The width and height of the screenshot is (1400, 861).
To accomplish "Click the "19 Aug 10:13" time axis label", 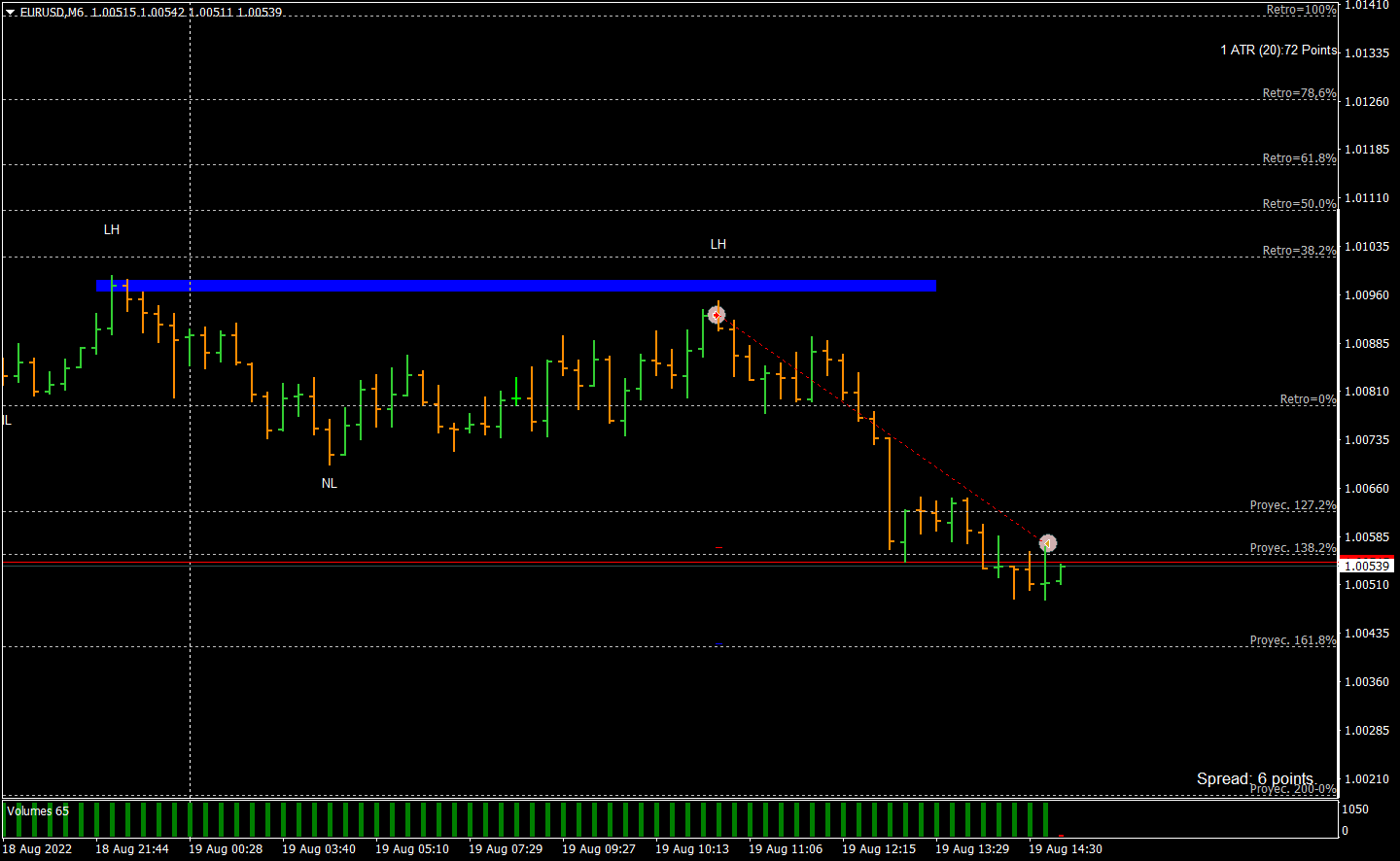I will pyautogui.click(x=692, y=849).
